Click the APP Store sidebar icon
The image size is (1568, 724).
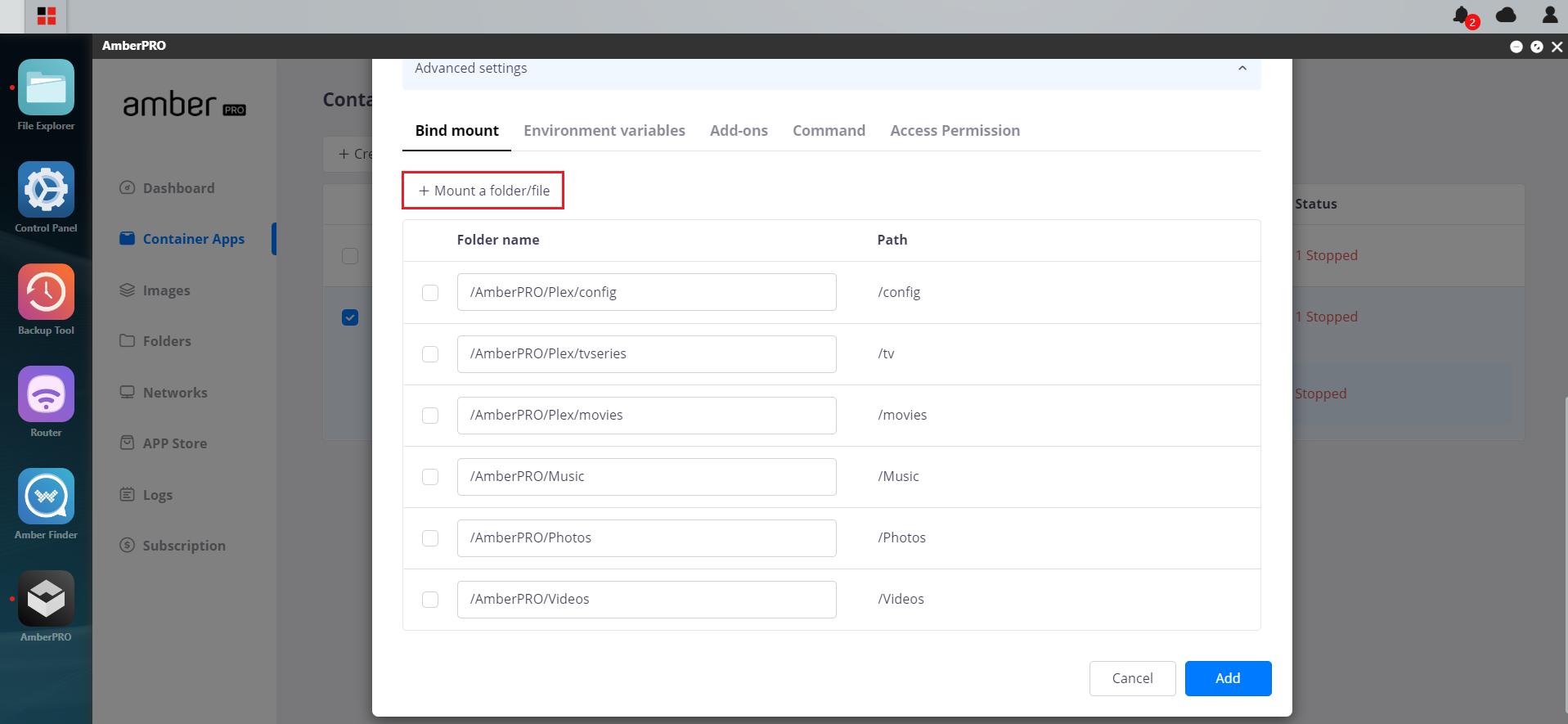pyautogui.click(x=127, y=443)
